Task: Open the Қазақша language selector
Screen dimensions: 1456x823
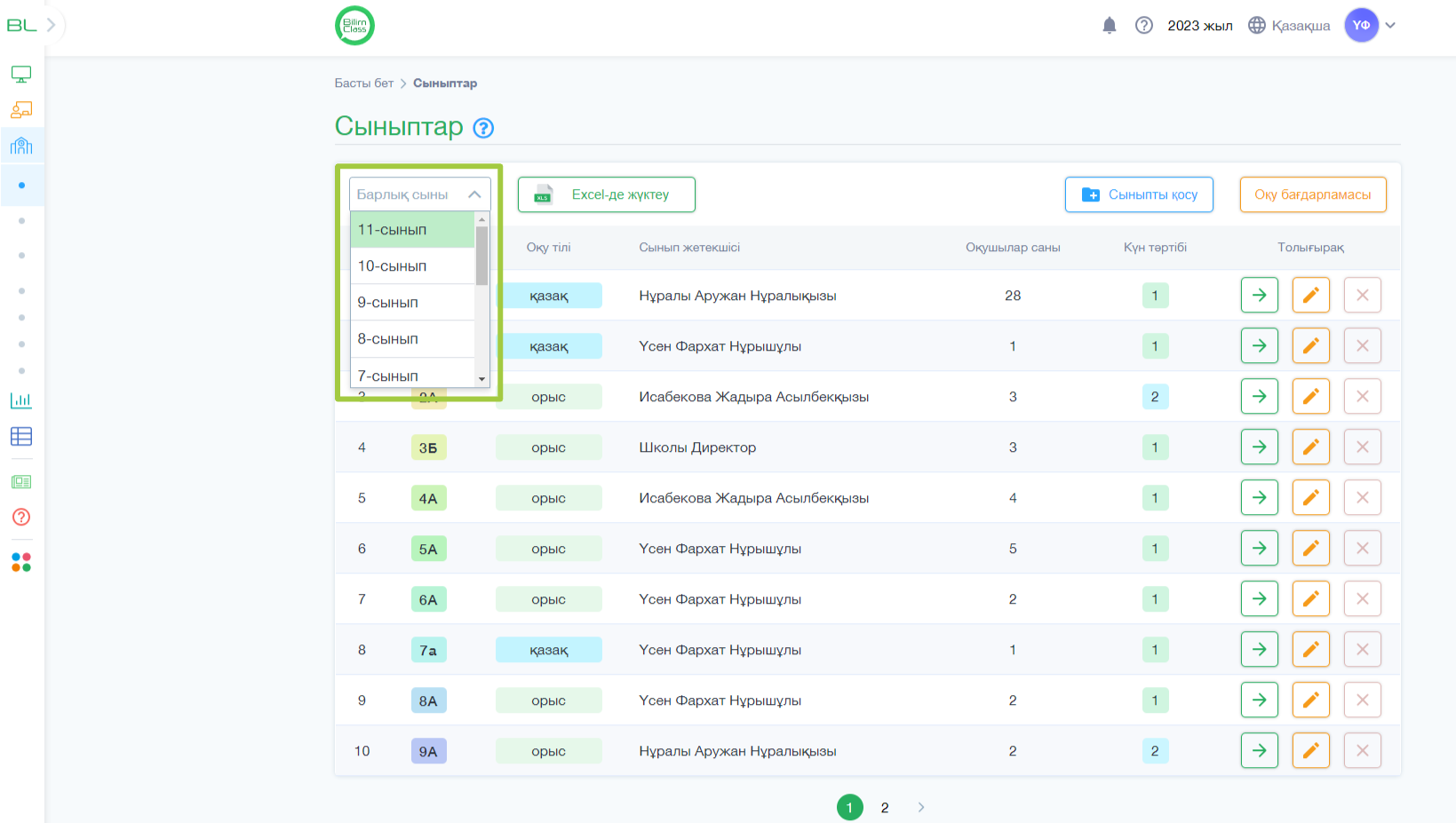Action: (1289, 26)
